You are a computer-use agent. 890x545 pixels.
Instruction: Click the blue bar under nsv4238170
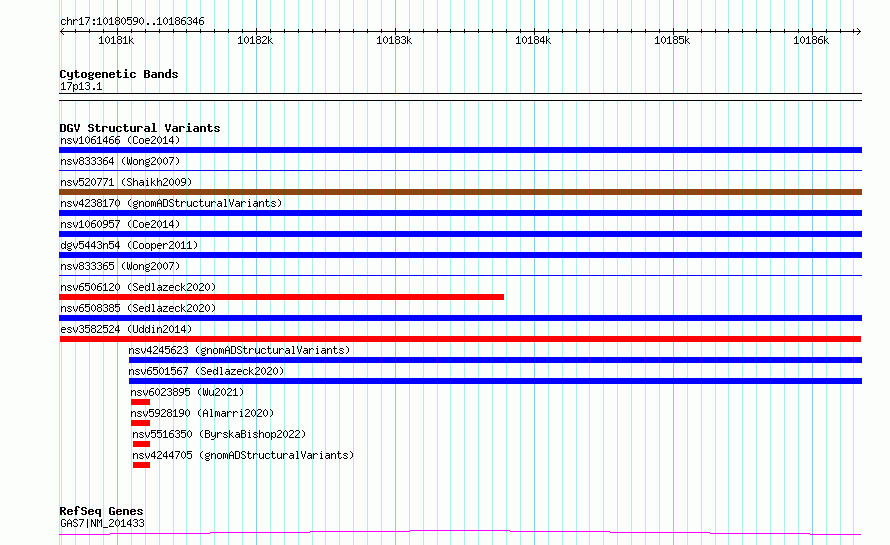[460, 213]
